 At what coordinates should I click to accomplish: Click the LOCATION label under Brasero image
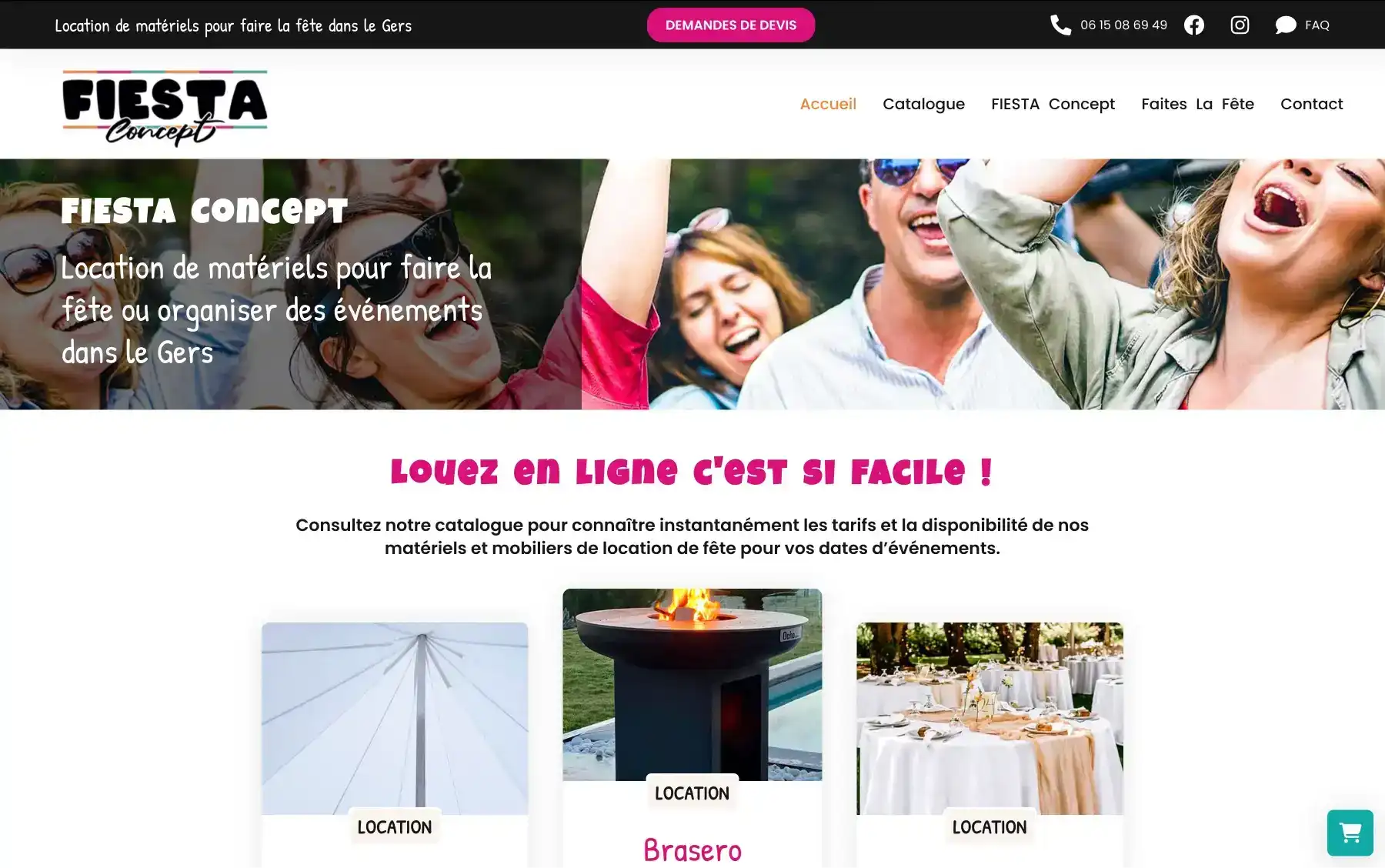(692, 793)
